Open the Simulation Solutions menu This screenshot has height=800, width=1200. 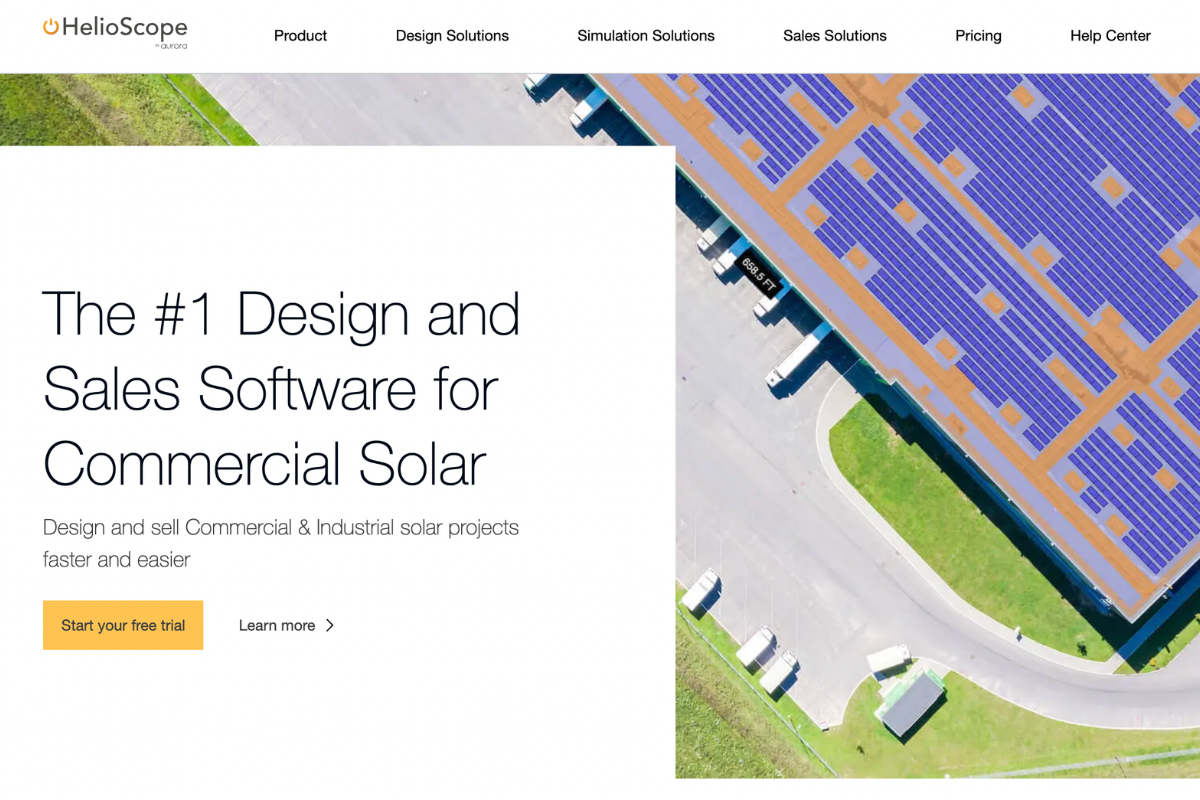click(x=646, y=36)
